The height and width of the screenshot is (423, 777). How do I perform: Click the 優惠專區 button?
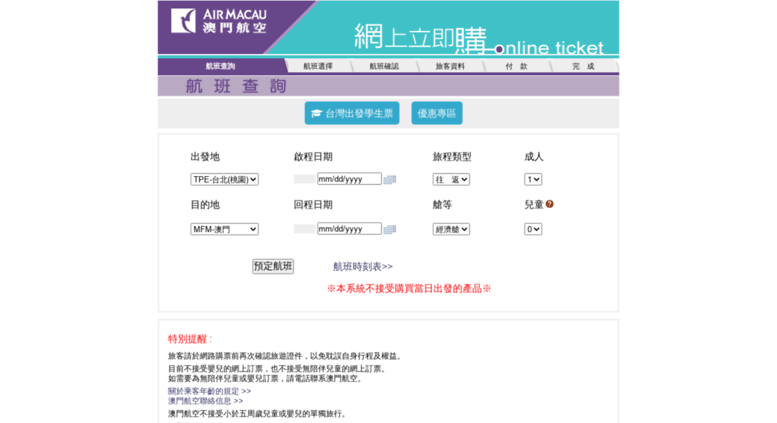click(x=437, y=113)
